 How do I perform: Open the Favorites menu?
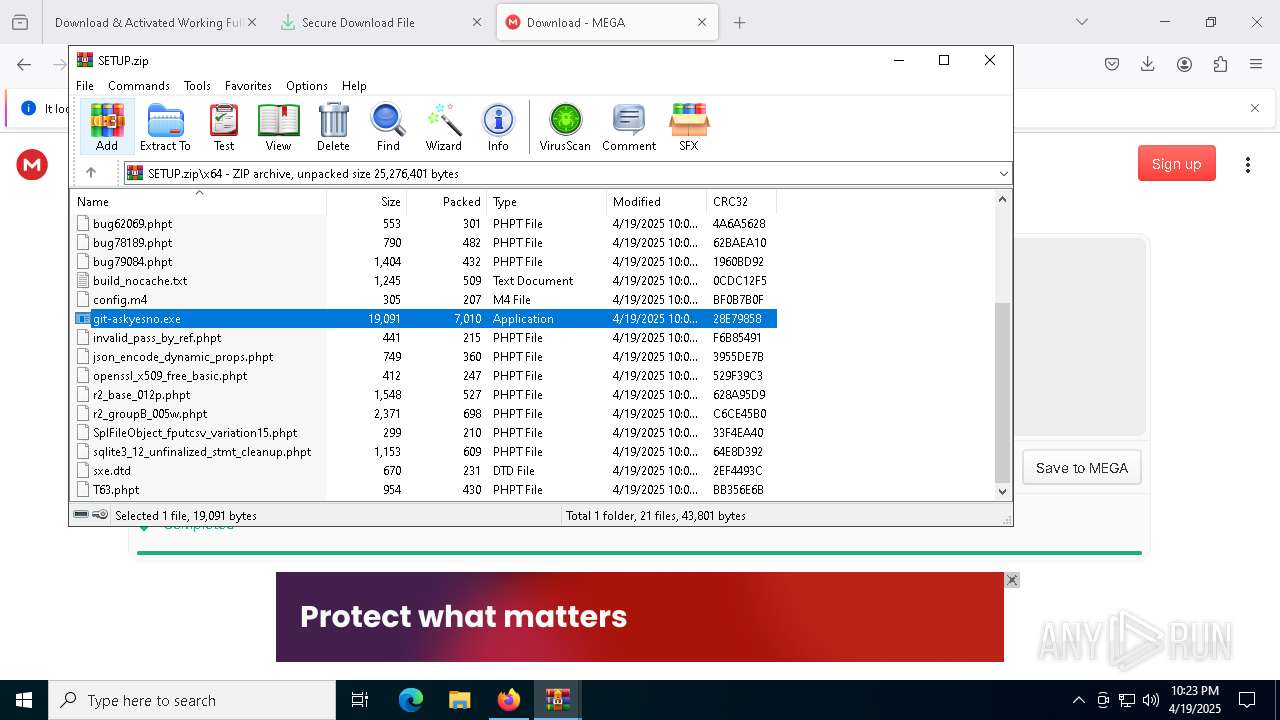248,86
